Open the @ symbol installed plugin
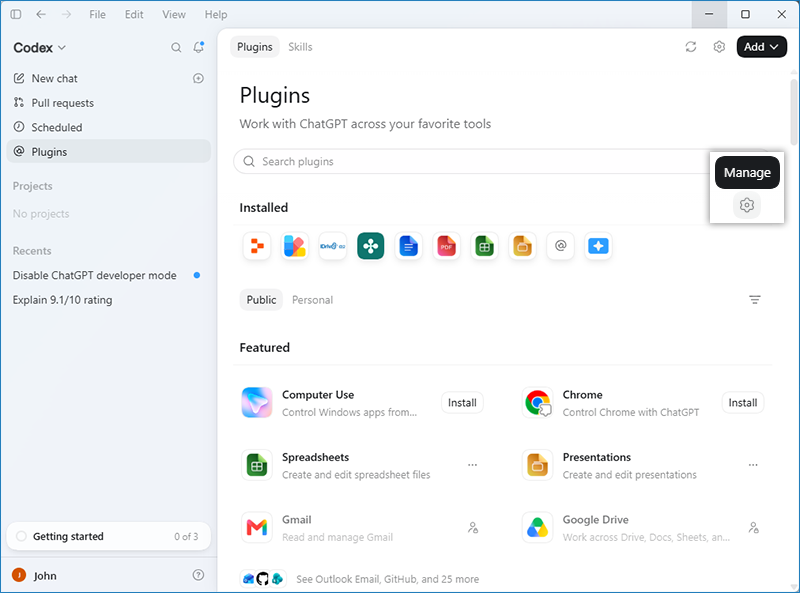 pos(560,246)
